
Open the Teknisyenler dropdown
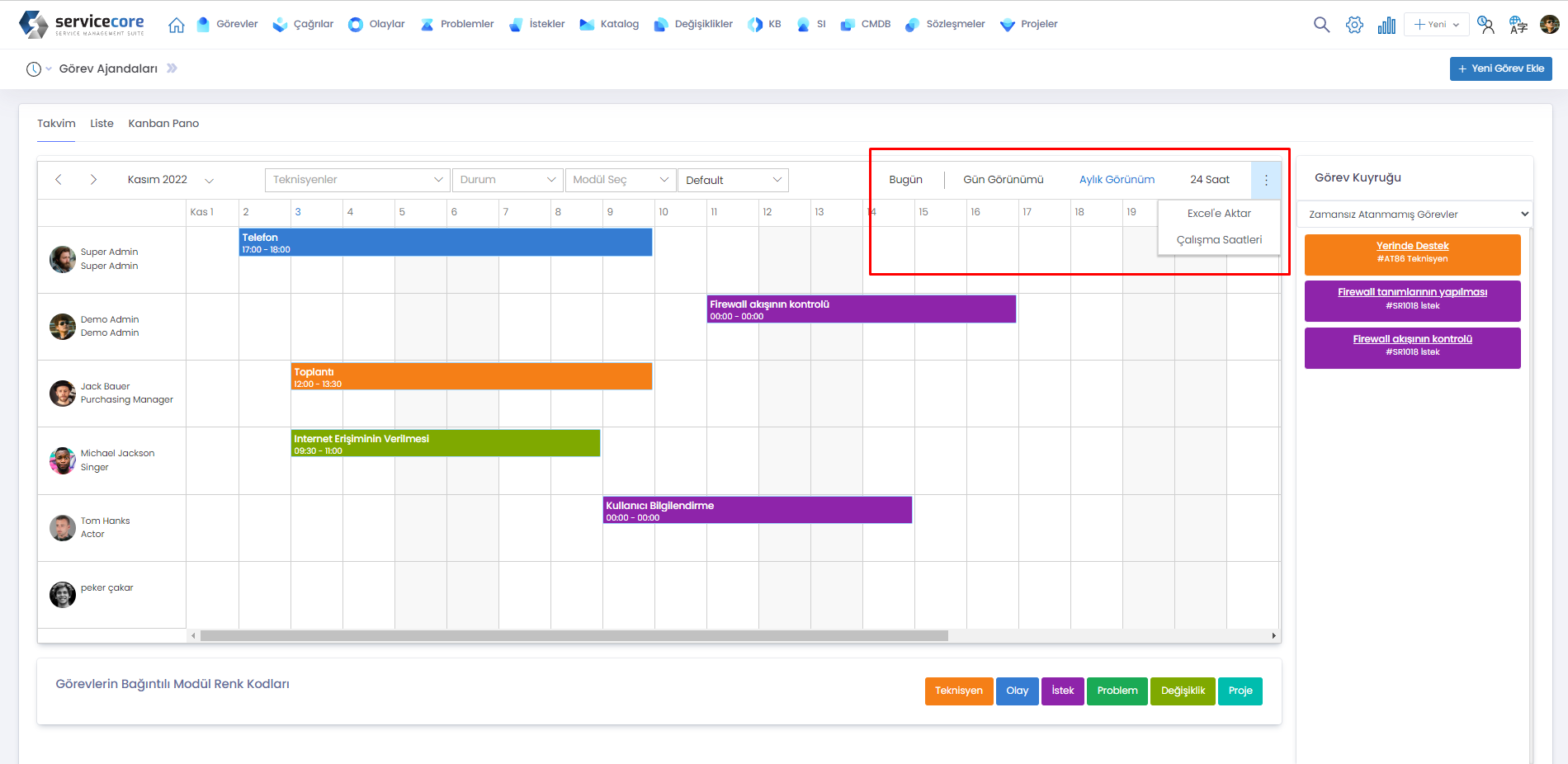pyautogui.click(x=357, y=180)
